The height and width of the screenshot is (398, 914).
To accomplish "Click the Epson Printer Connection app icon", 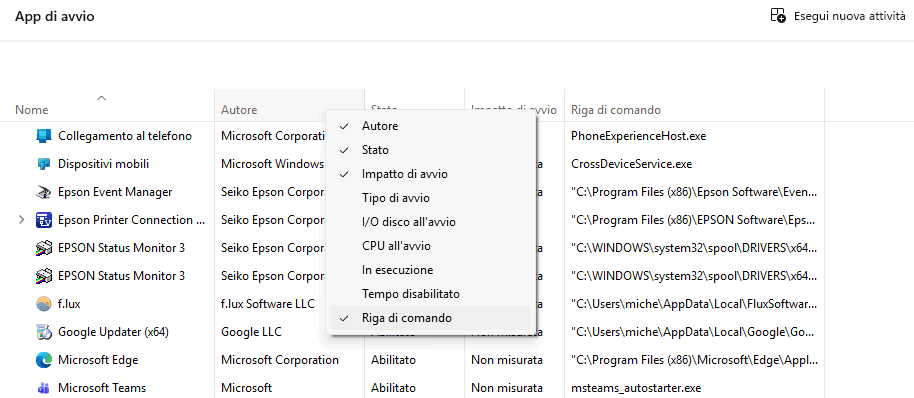I will (44, 220).
